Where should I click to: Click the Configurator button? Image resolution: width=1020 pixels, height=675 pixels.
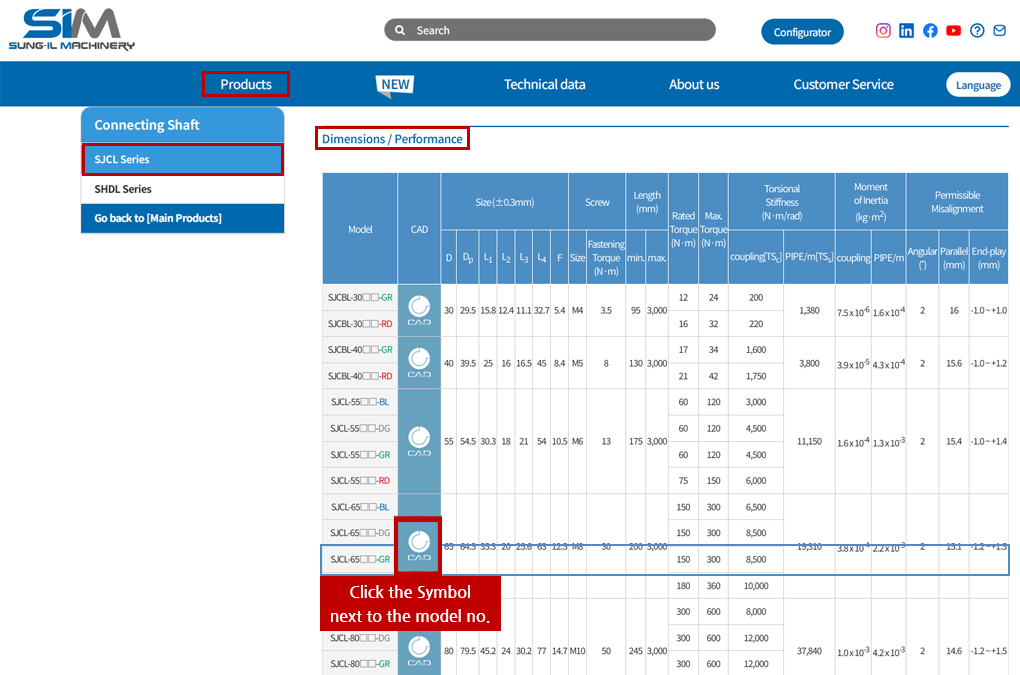click(802, 32)
